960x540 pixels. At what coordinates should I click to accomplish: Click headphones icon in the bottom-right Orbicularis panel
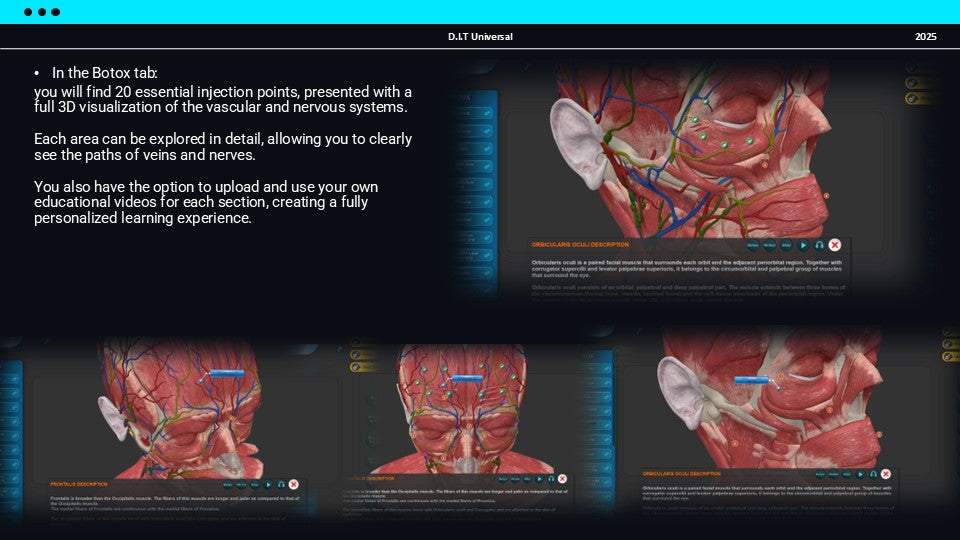(x=874, y=474)
